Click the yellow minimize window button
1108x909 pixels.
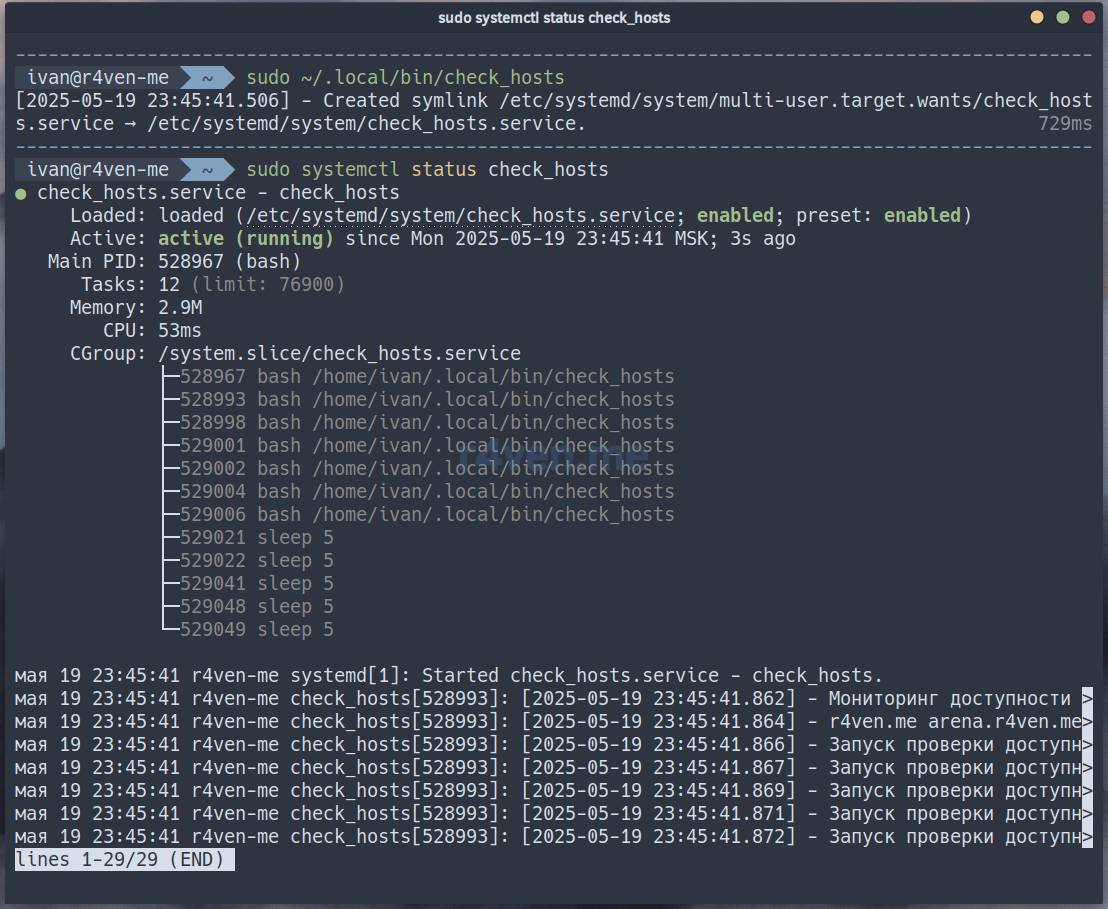[x=1037, y=17]
